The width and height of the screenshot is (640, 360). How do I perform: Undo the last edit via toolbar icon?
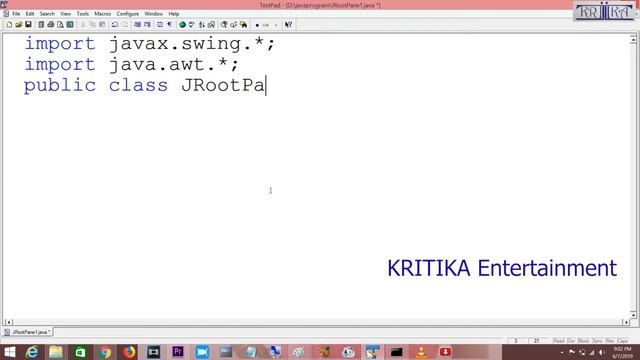click(x=115, y=25)
